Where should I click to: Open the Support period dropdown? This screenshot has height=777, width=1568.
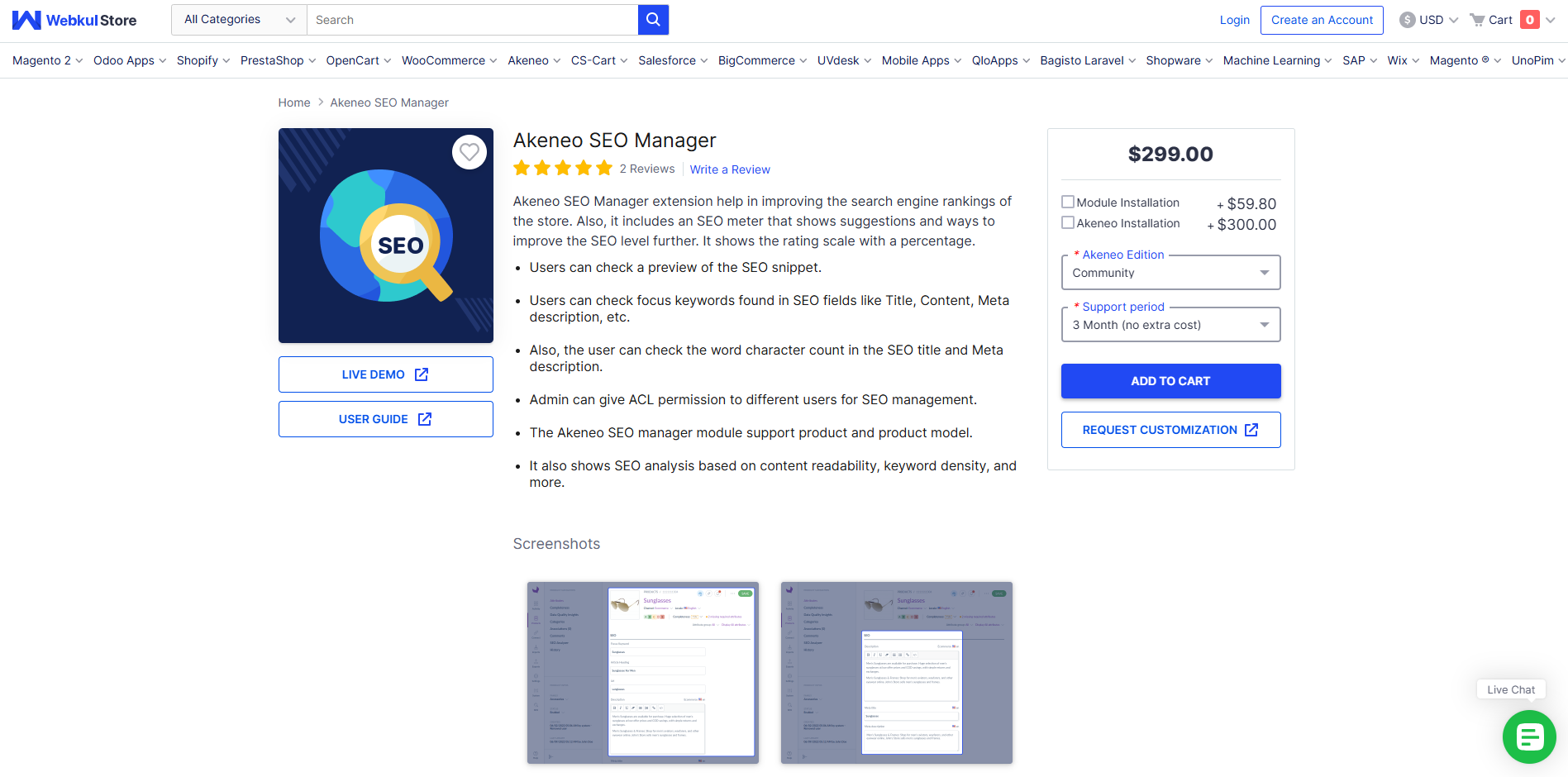tap(1170, 325)
